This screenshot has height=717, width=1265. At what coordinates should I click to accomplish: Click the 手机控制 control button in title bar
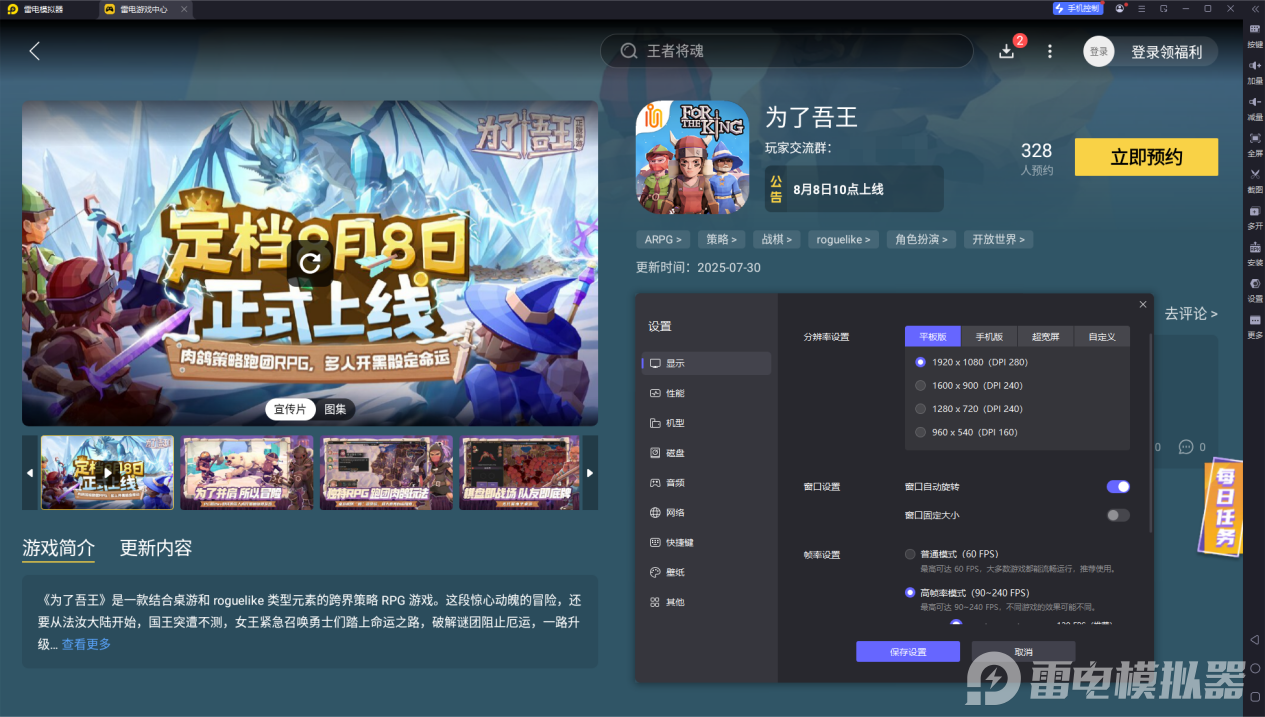[x=1077, y=8]
